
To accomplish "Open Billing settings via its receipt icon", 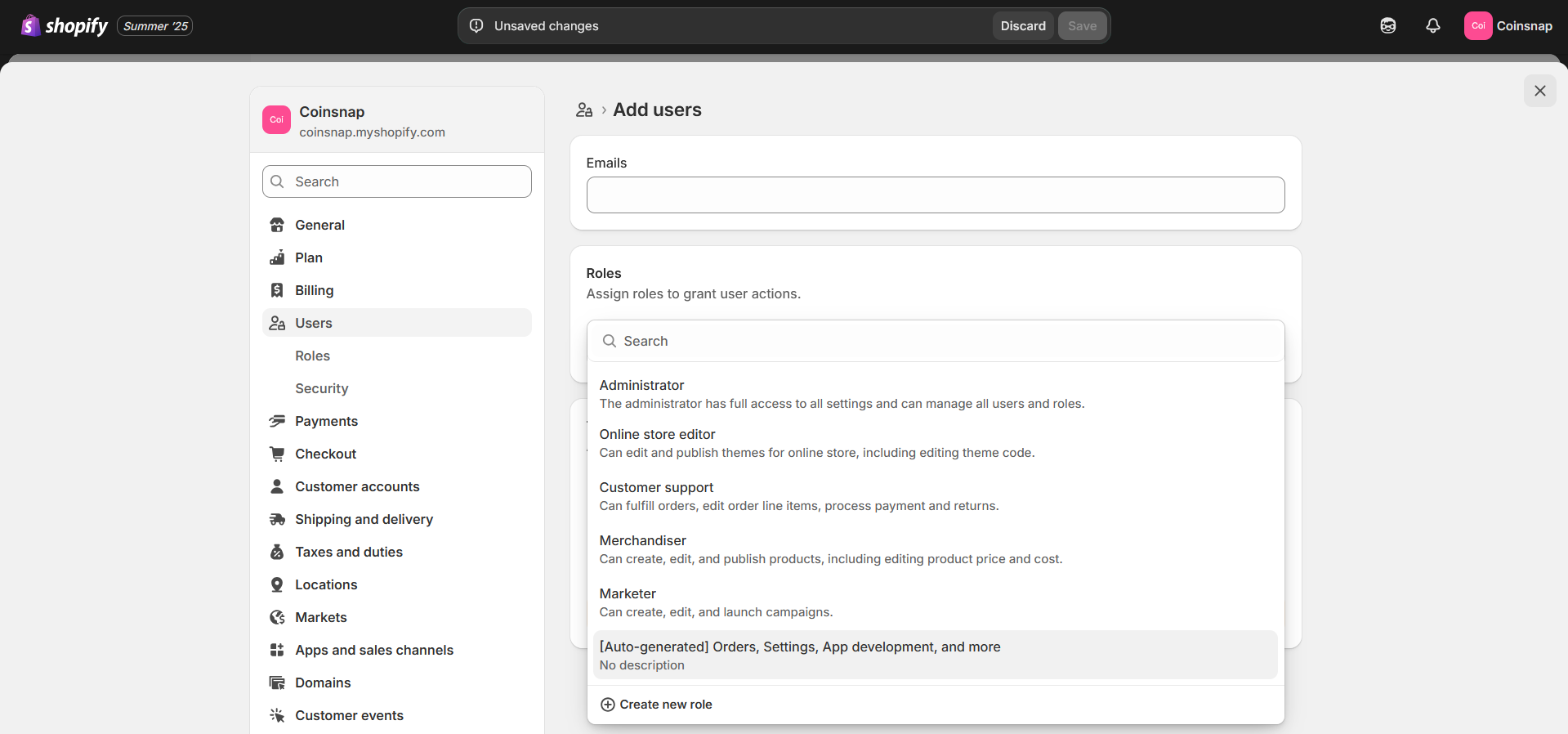I will [x=277, y=290].
